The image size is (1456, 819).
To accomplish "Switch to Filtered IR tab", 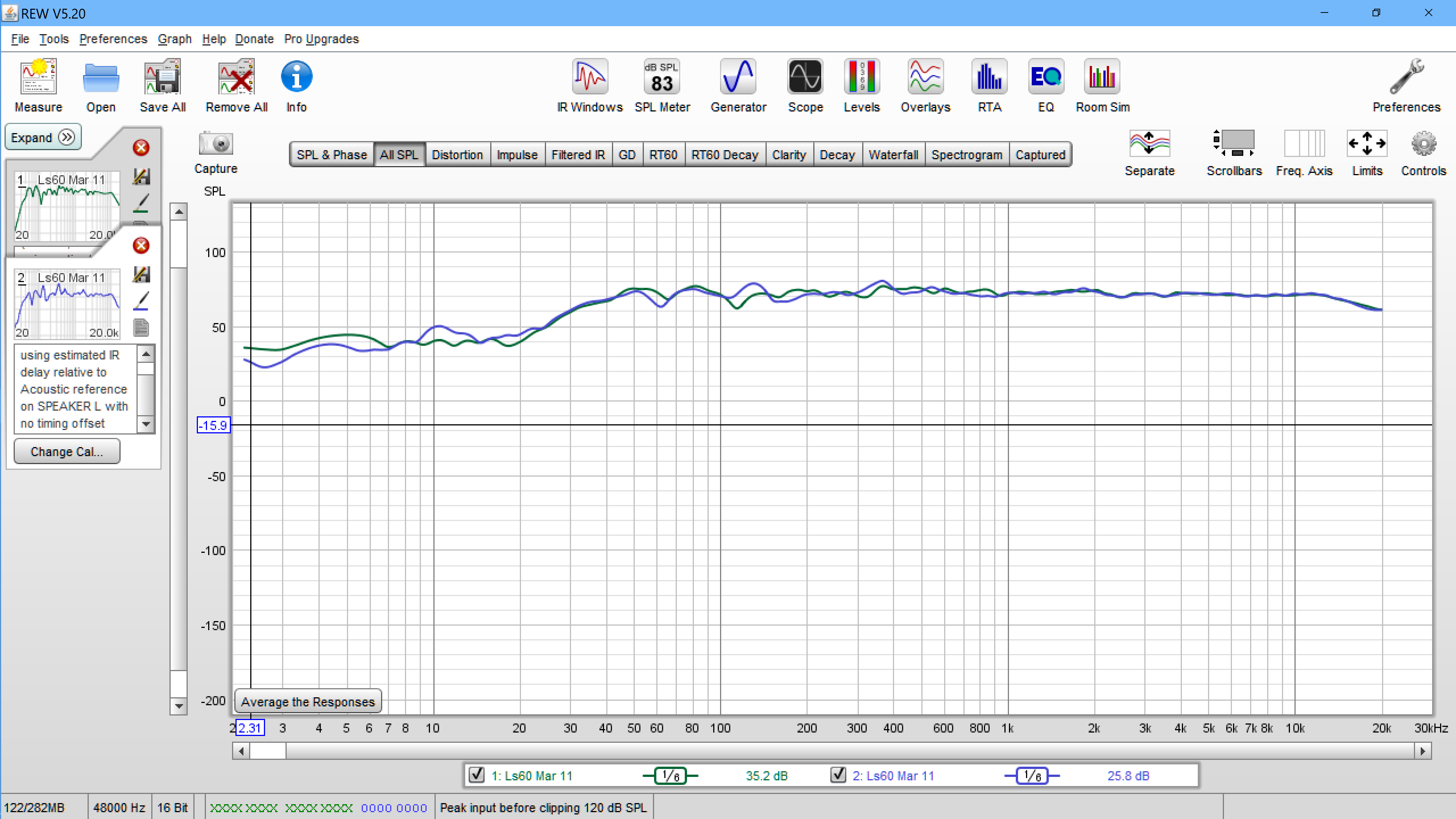I will coord(578,155).
